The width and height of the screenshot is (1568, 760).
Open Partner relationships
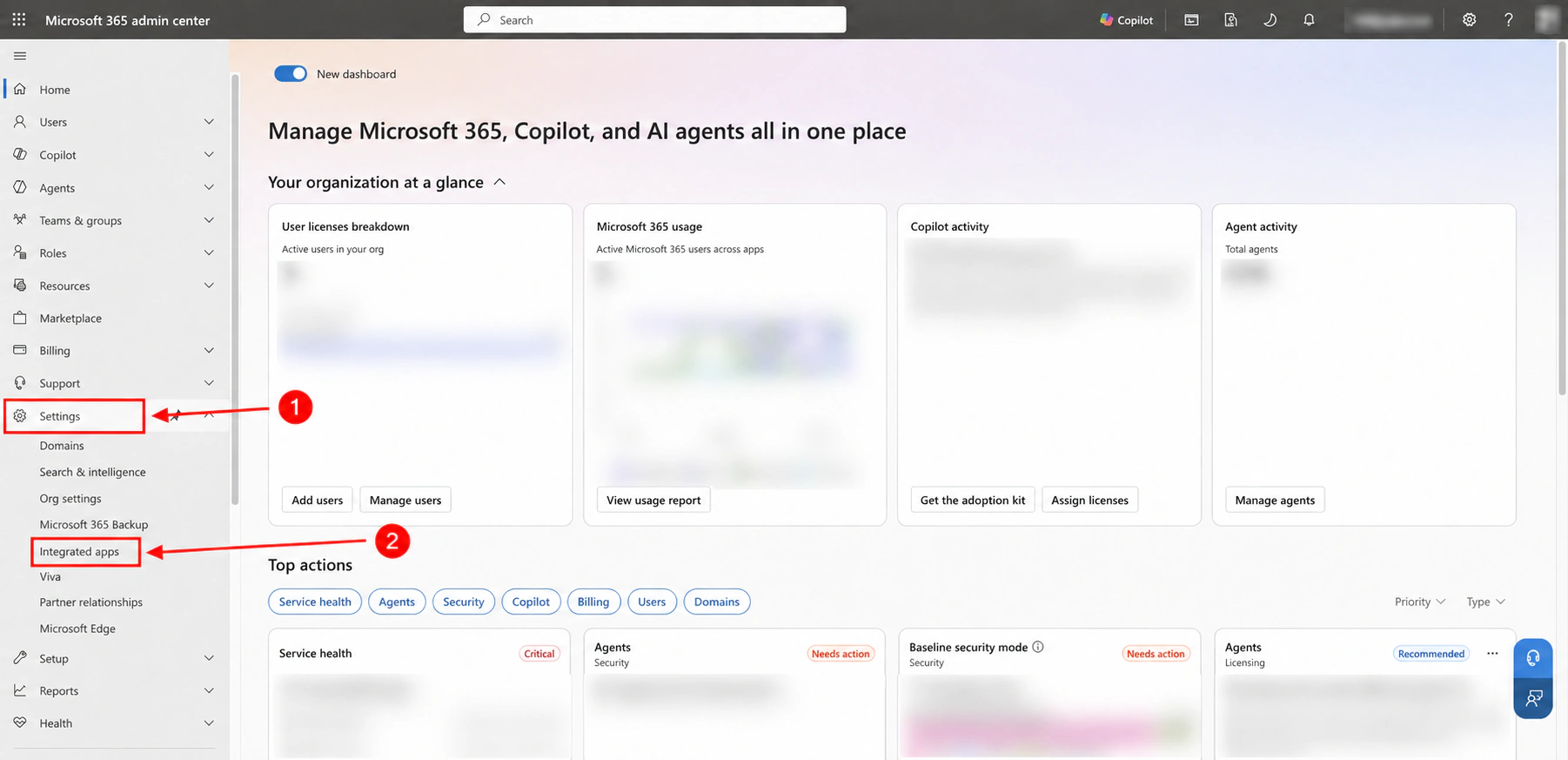tap(90, 602)
